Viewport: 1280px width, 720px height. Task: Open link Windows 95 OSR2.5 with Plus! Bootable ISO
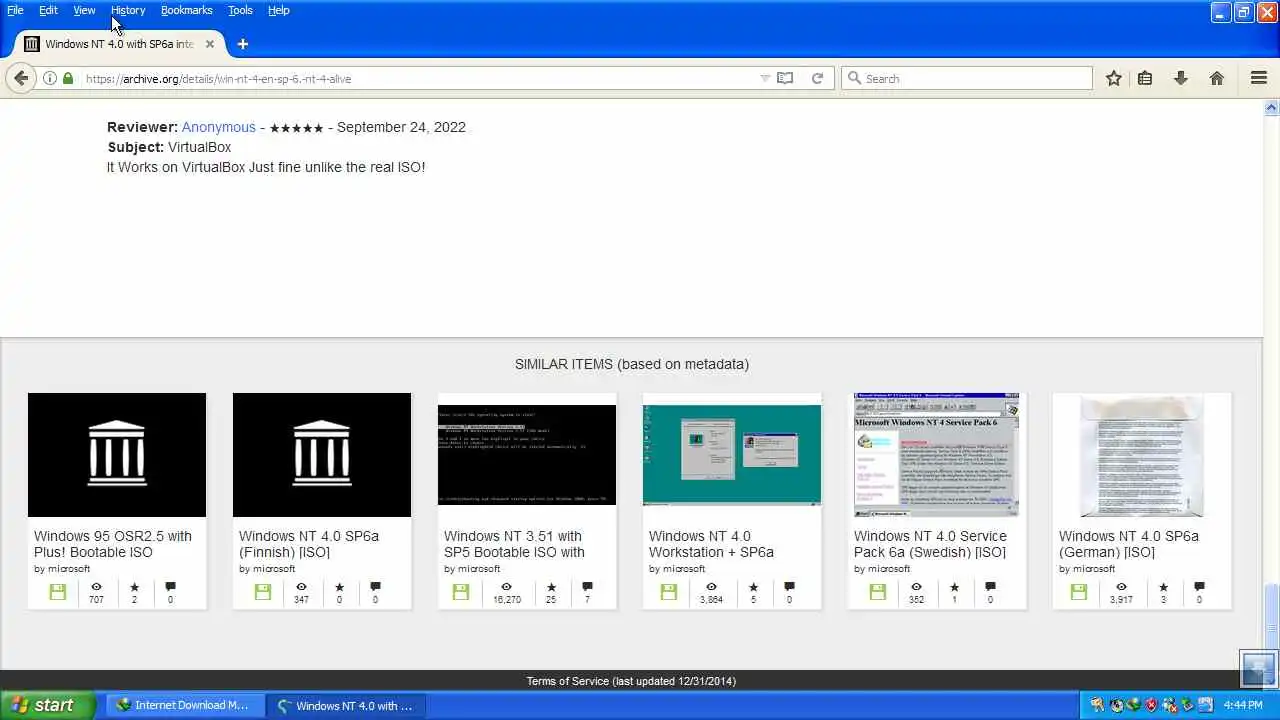coord(113,544)
